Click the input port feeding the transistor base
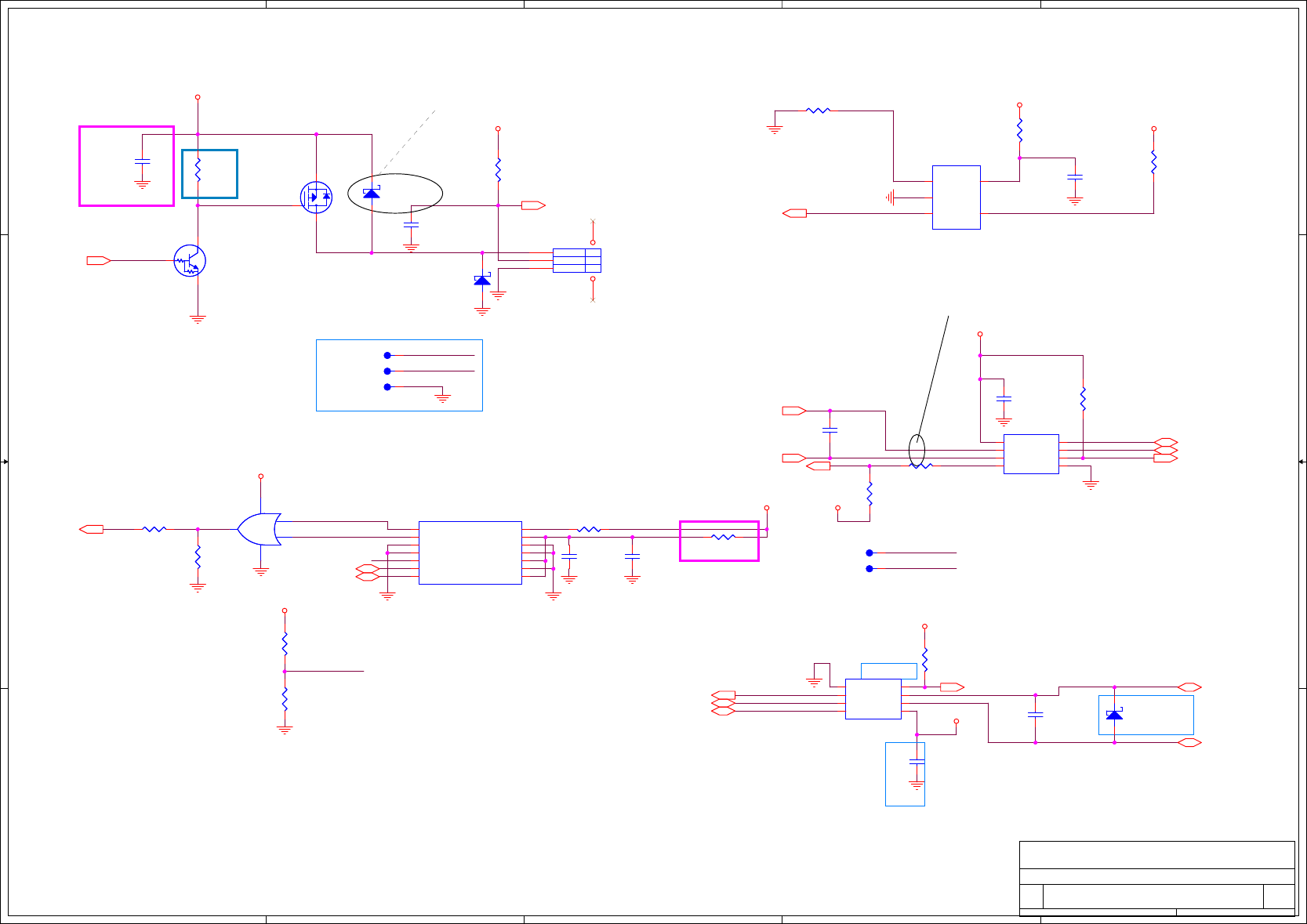Viewport: 1307px width, 924px height. (99, 260)
